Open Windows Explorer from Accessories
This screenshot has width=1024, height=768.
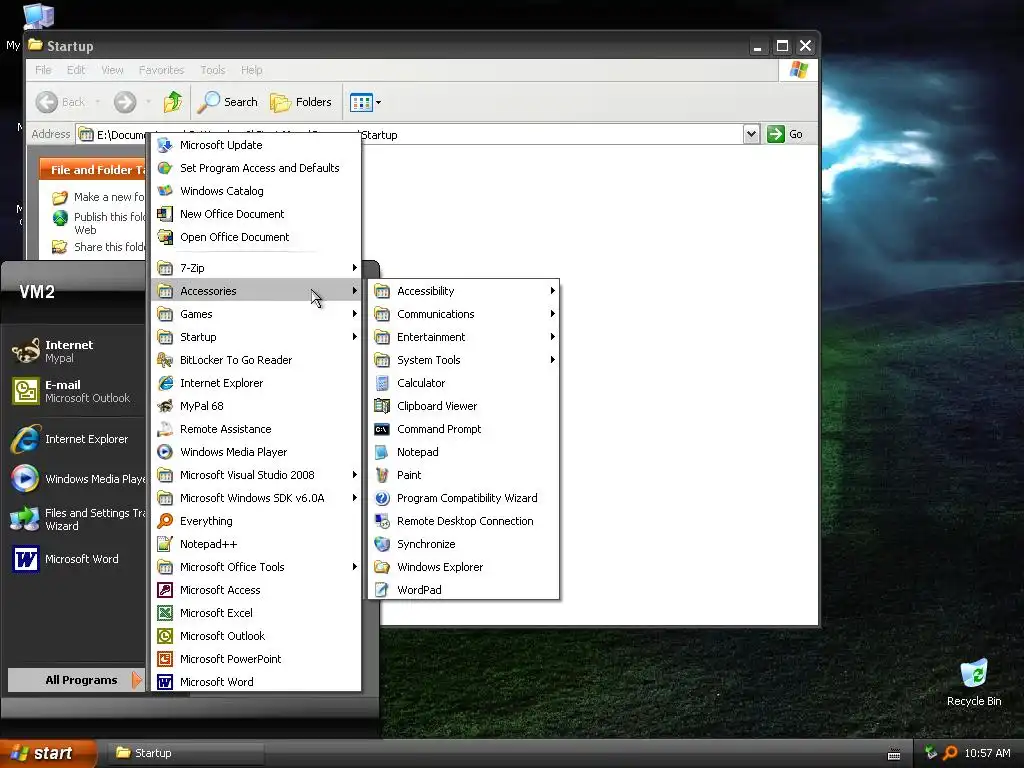463,567
